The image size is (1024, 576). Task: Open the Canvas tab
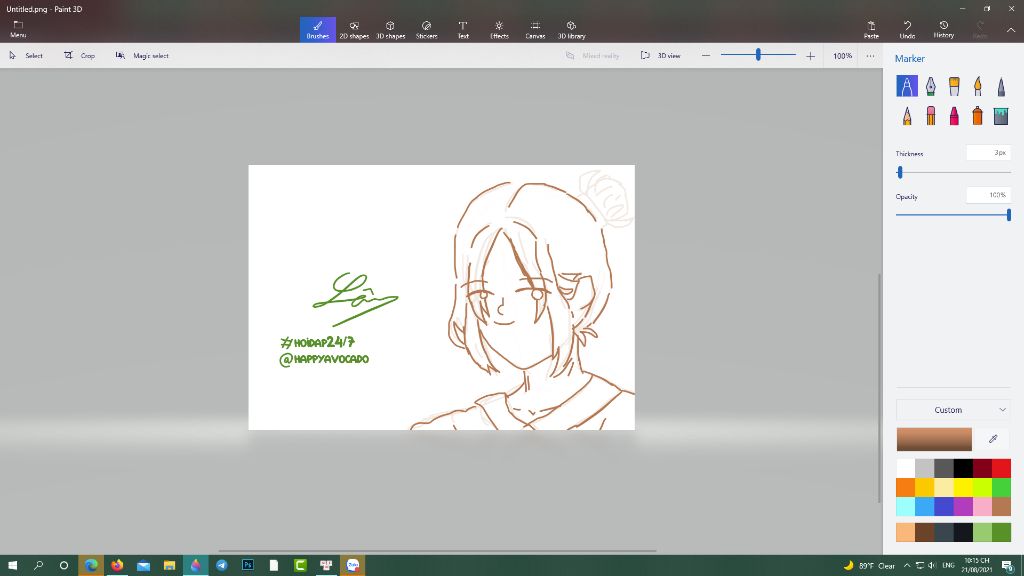(x=535, y=30)
